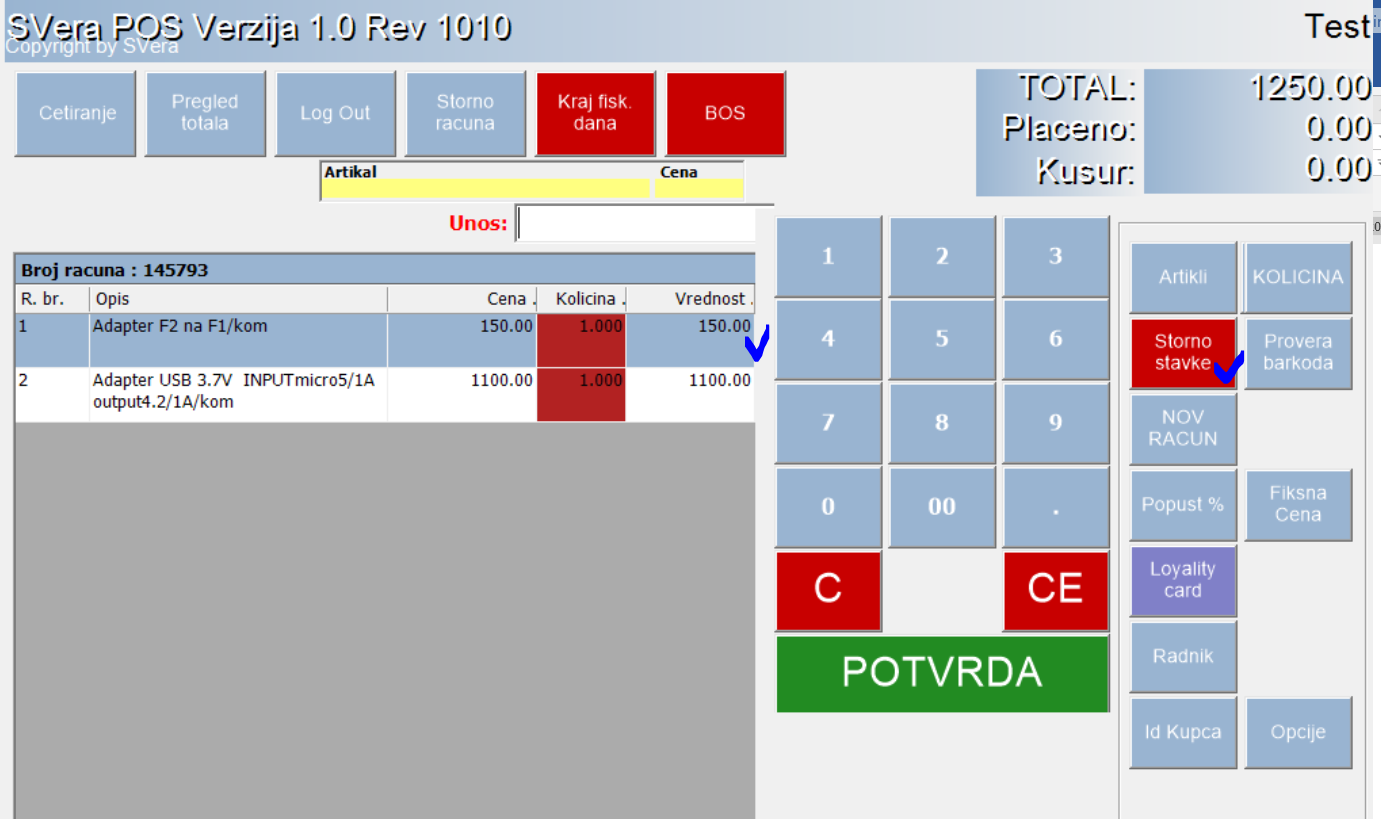
Task: Click the Storno stavke button
Action: tap(1183, 352)
